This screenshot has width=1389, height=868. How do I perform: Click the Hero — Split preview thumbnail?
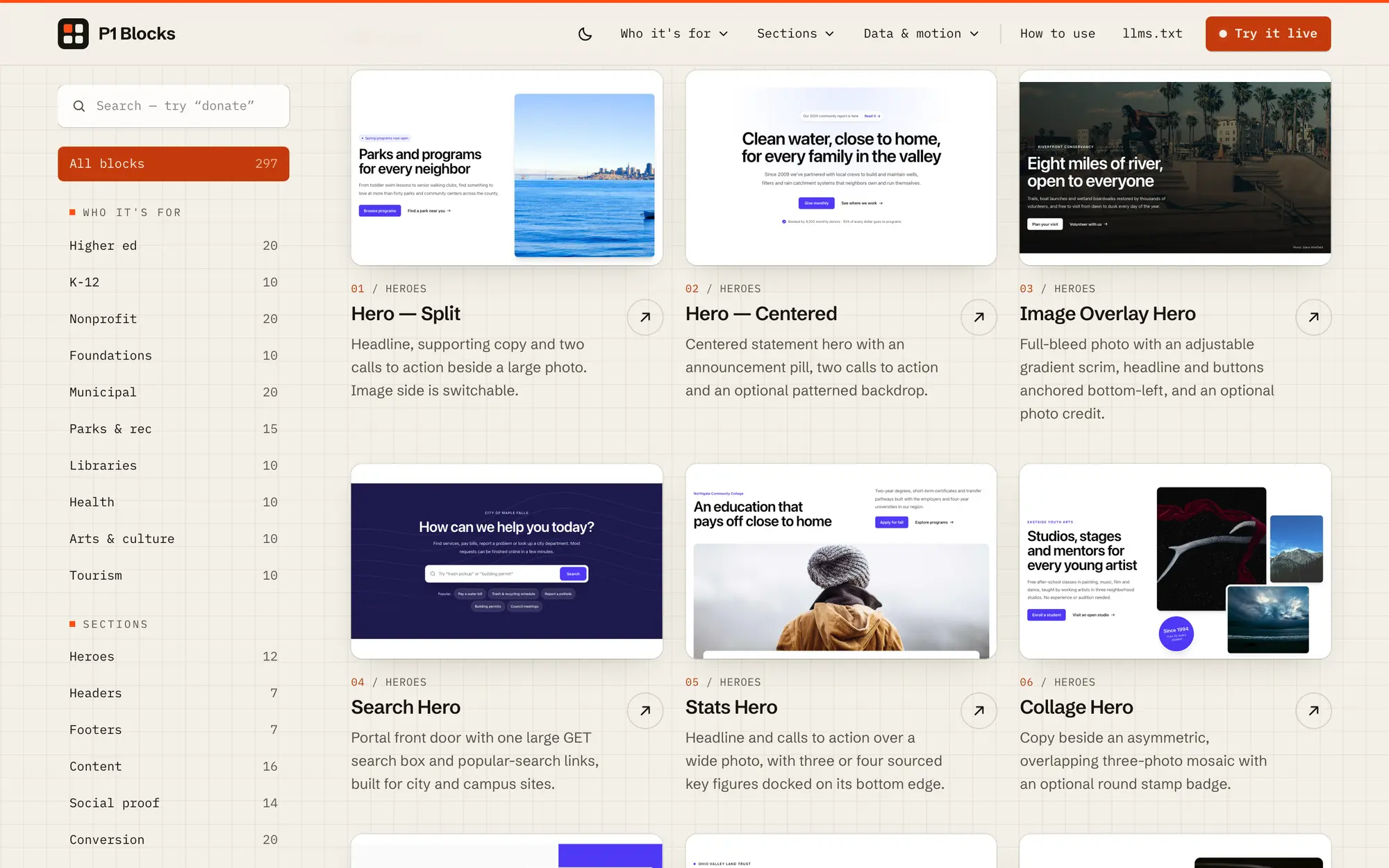[x=507, y=167]
